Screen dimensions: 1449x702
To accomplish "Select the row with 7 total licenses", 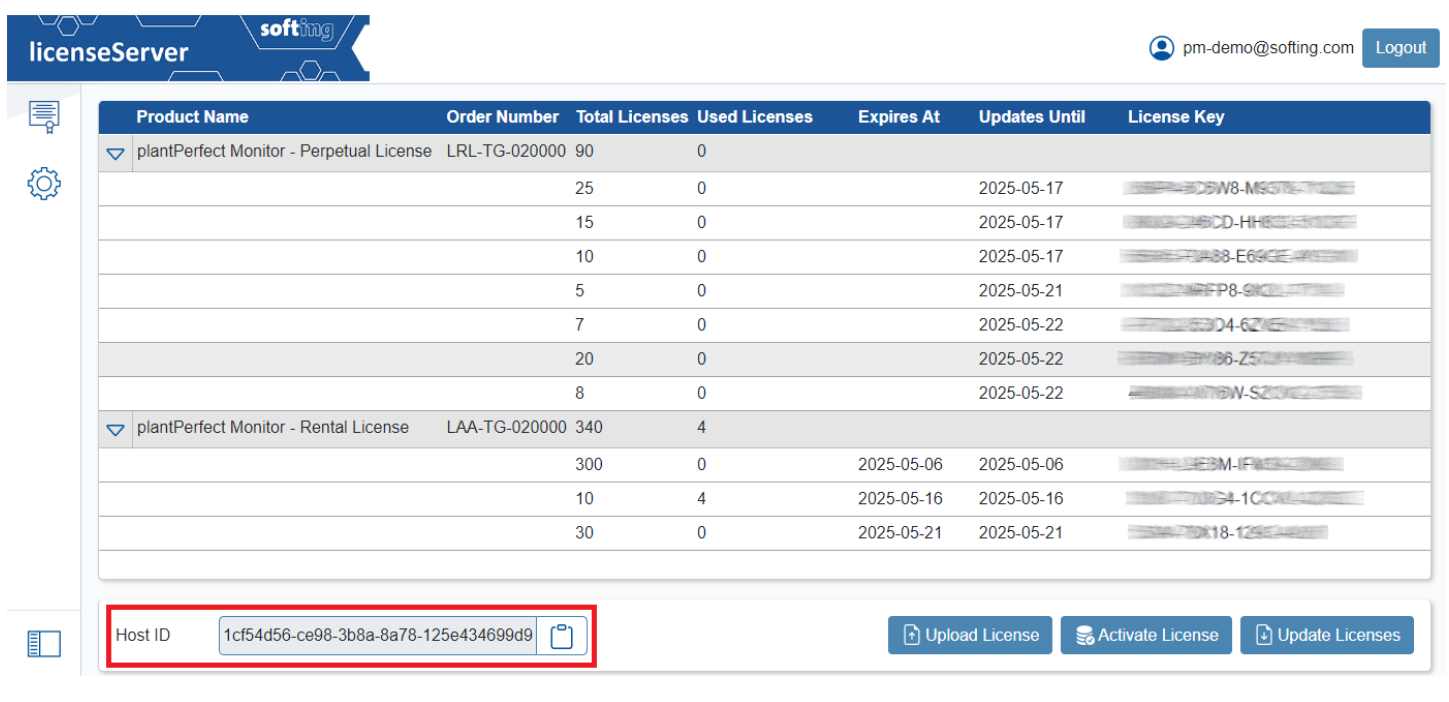I will [x=764, y=325].
